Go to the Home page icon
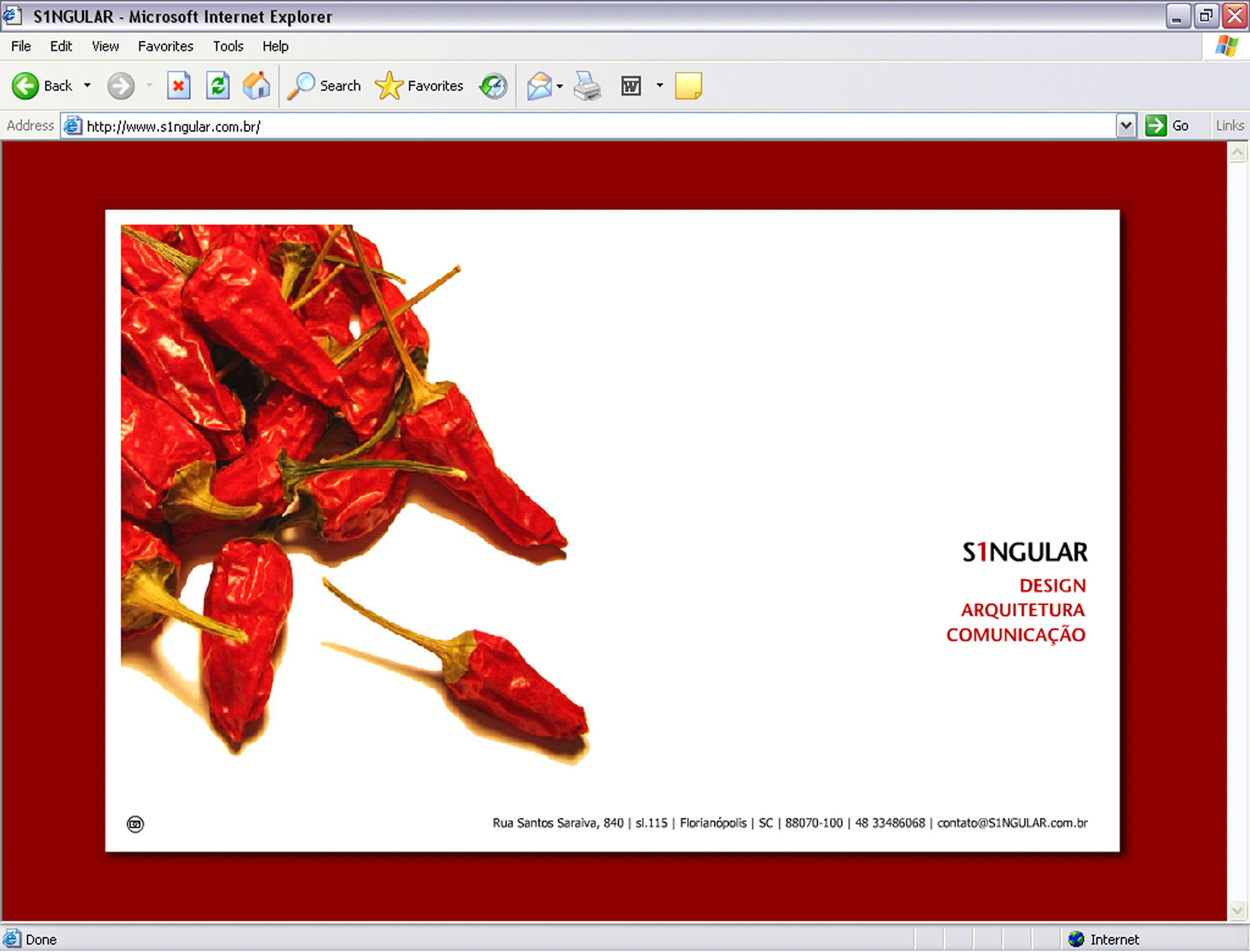 pos(257,86)
